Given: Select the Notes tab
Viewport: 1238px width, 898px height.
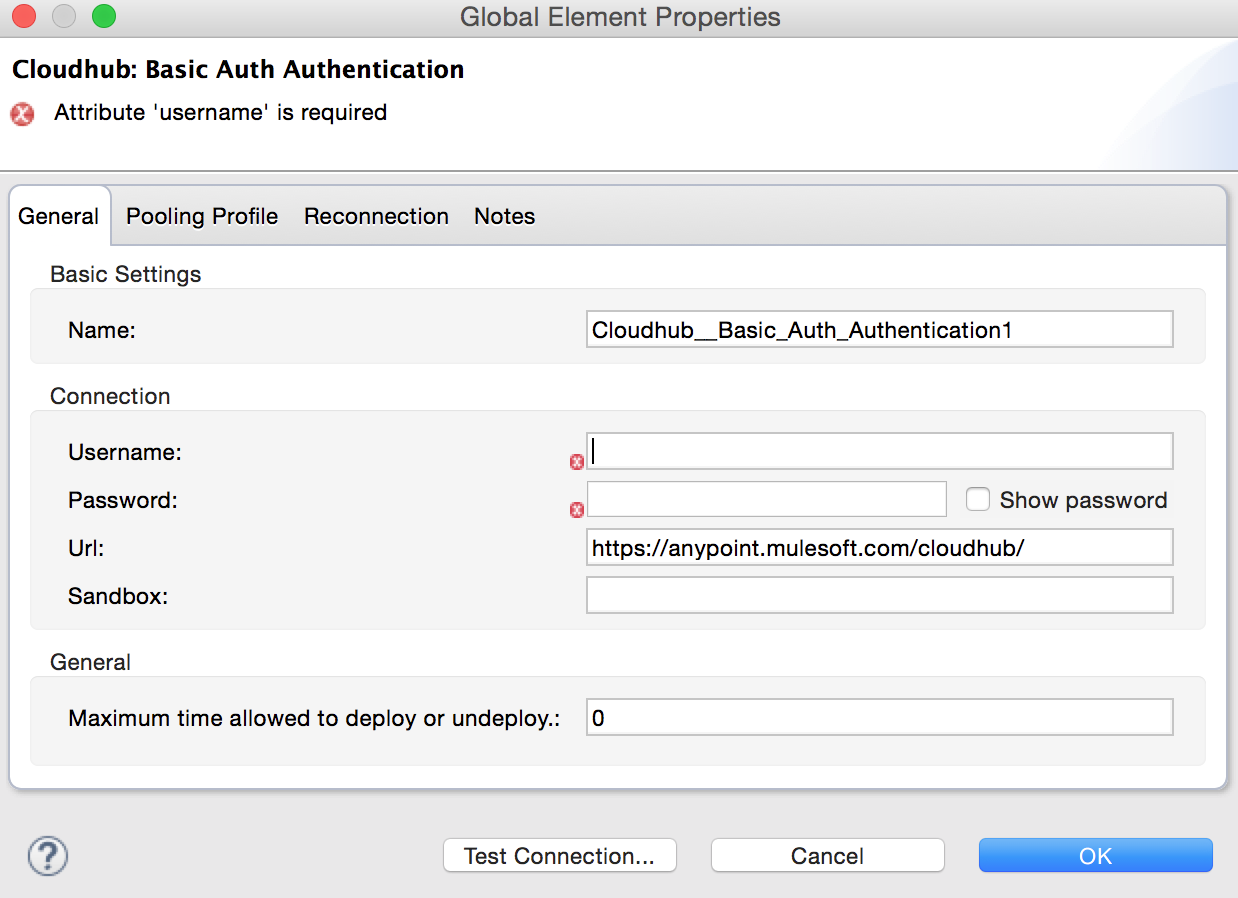Looking at the screenshot, I should [x=504, y=216].
